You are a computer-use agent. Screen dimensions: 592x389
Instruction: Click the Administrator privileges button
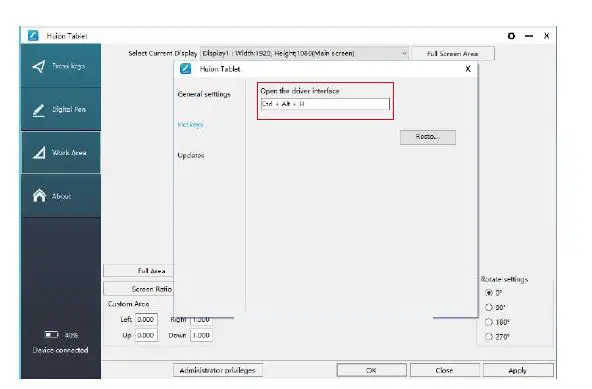point(218,370)
